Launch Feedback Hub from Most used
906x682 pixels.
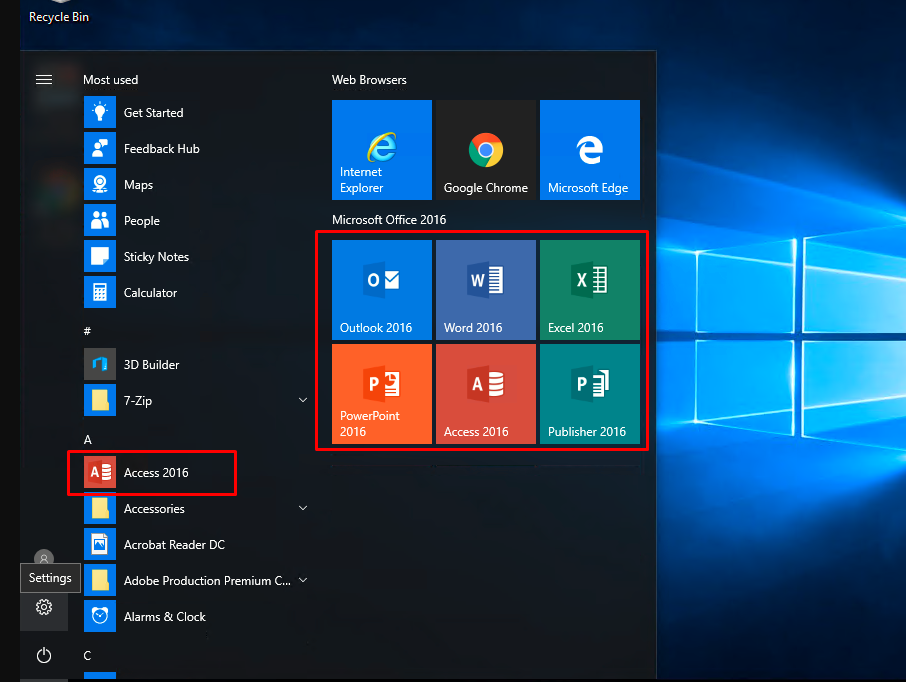tap(99, 148)
